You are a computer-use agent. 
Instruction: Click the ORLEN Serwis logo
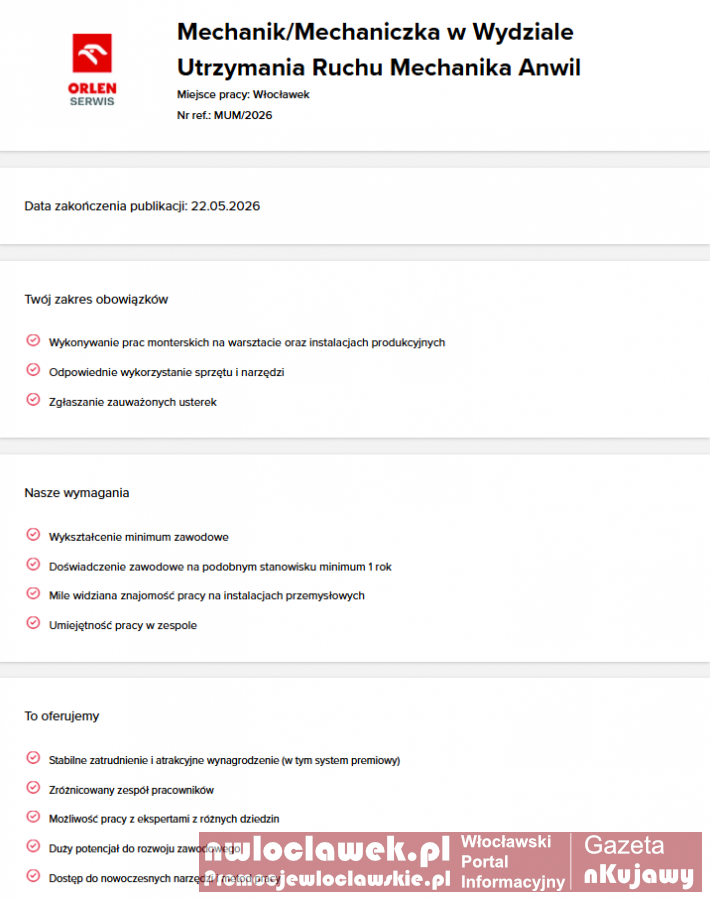(92, 69)
